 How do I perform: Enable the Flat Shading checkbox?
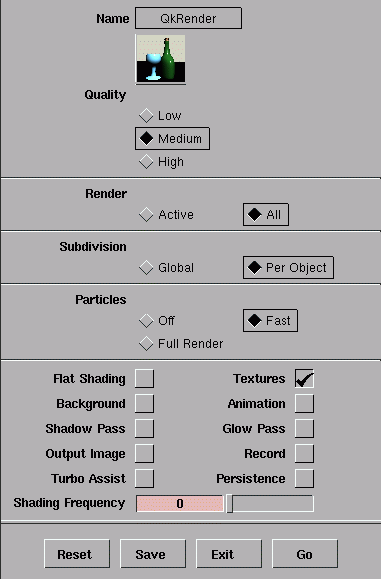click(x=144, y=378)
